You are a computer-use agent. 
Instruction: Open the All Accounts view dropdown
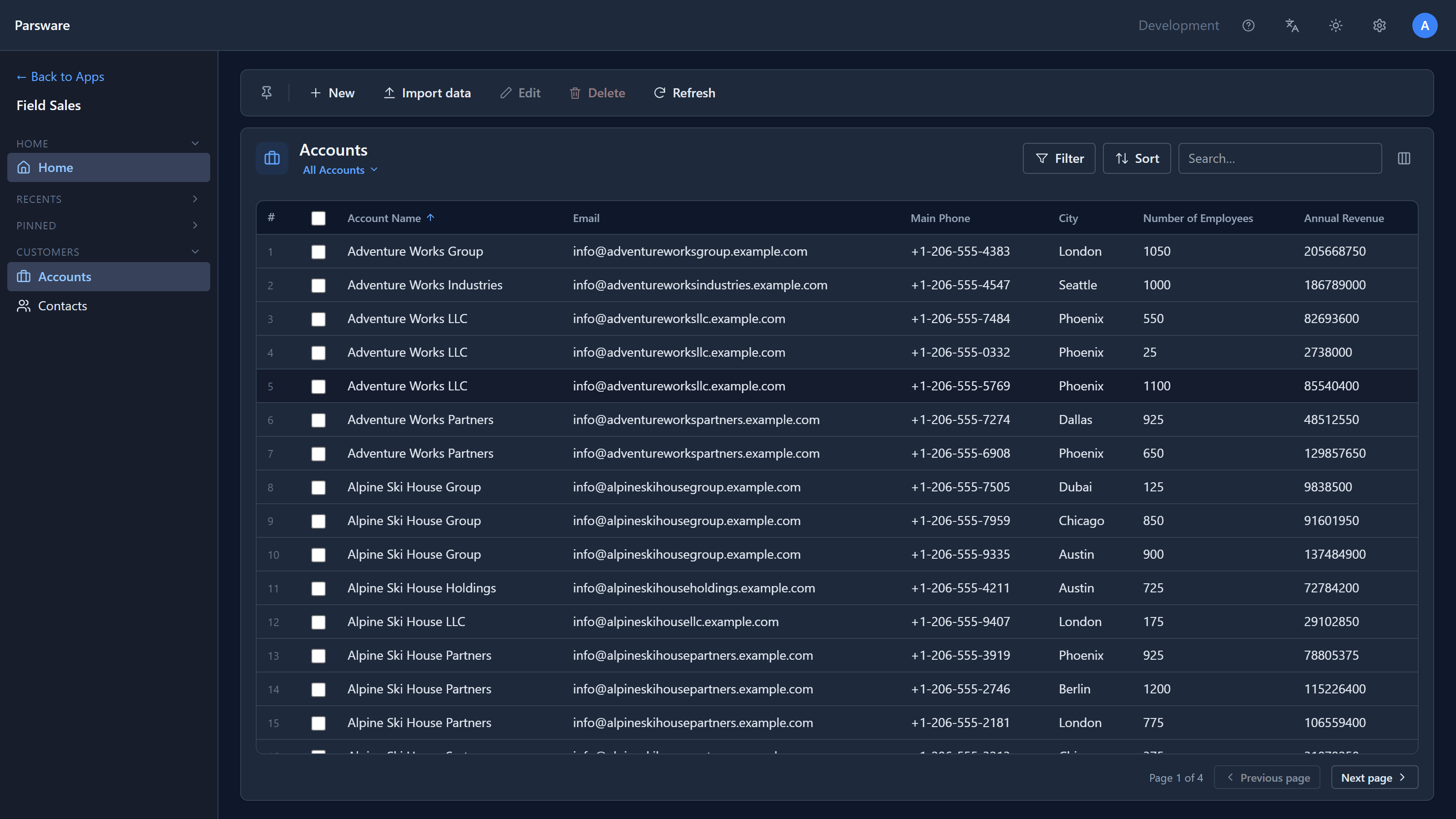point(340,170)
